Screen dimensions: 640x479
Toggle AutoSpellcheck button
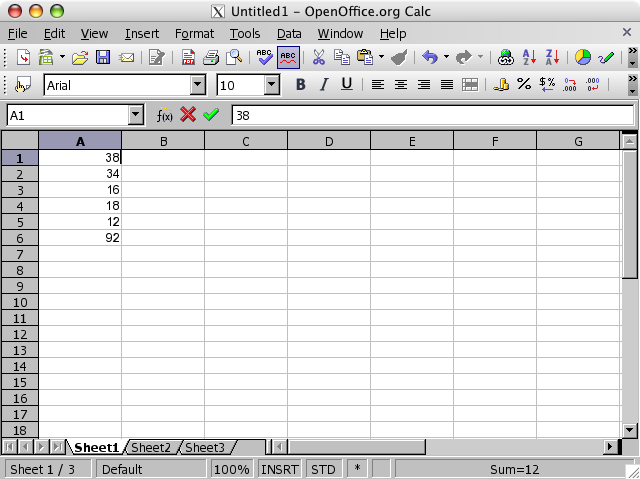(288, 58)
